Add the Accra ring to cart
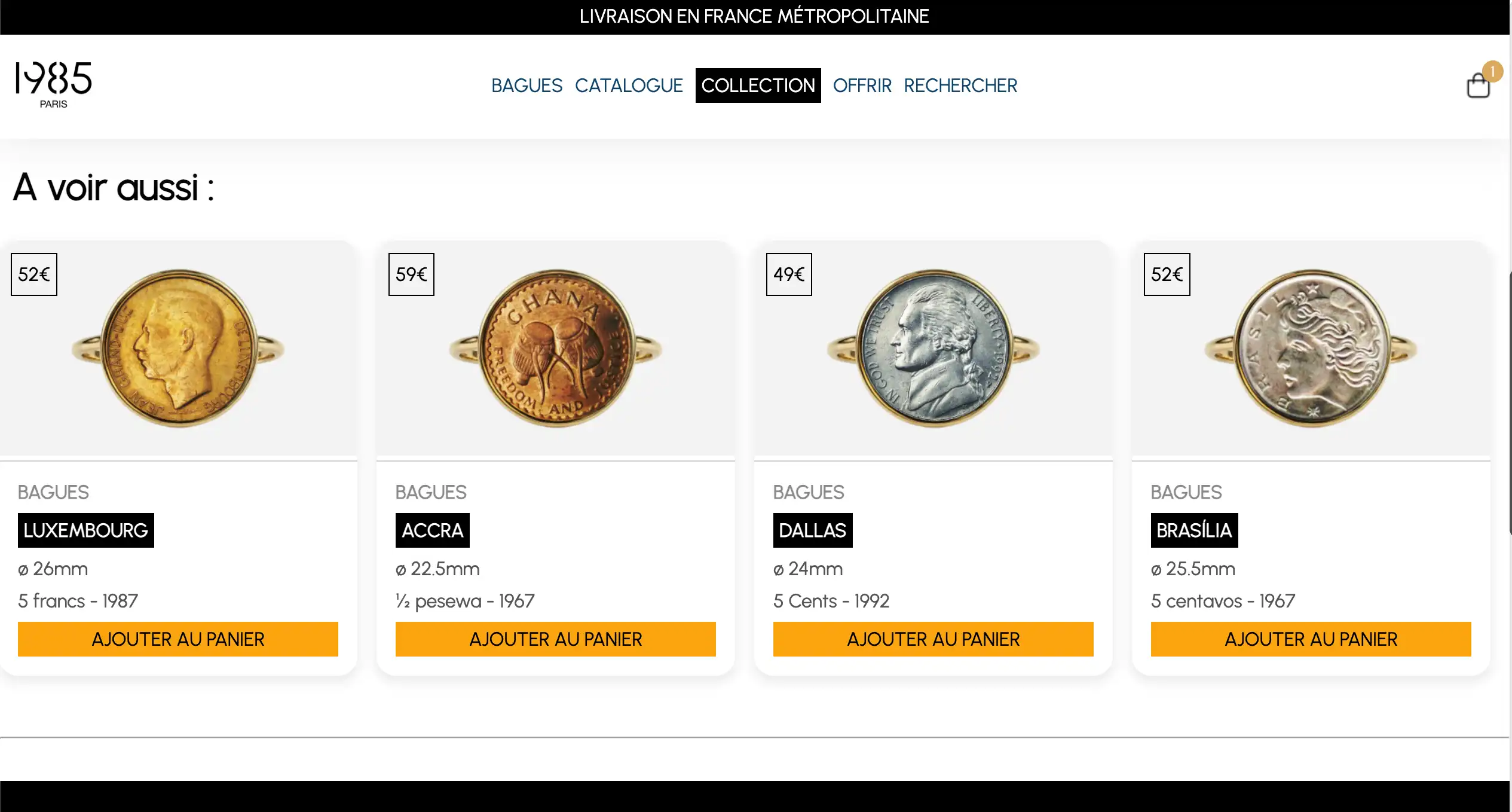Screen dimensions: 1512x812 [555, 639]
